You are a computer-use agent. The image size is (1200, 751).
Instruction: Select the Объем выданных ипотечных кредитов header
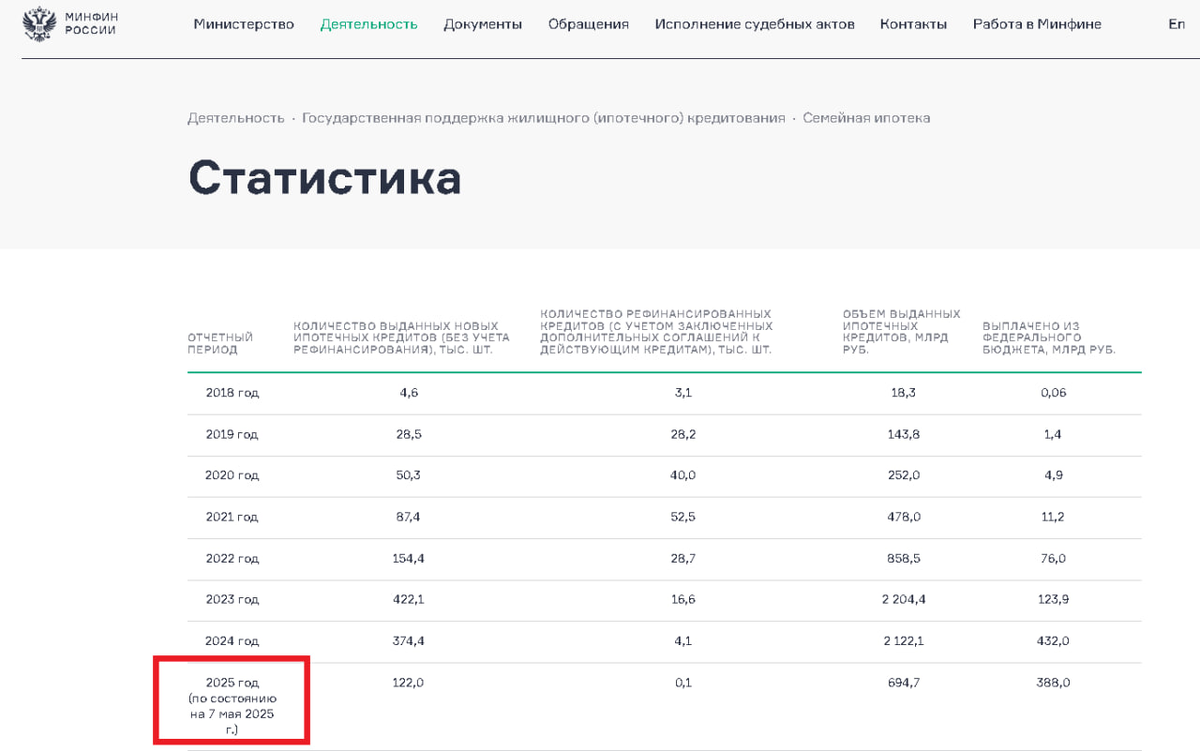(902, 332)
